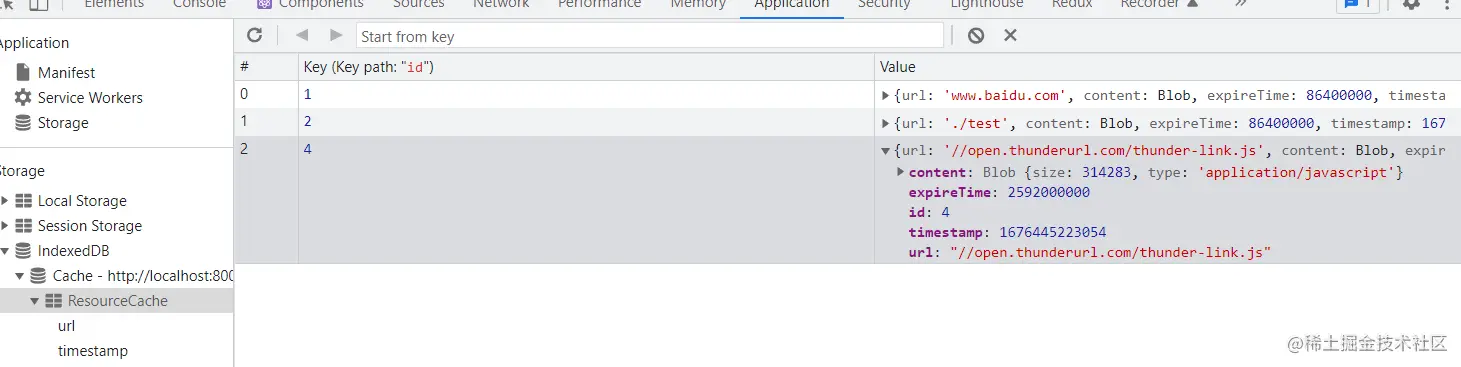1461x367 pixels.
Task: Click the 'Application' section heading in sidebar
Action: click(x=34, y=43)
